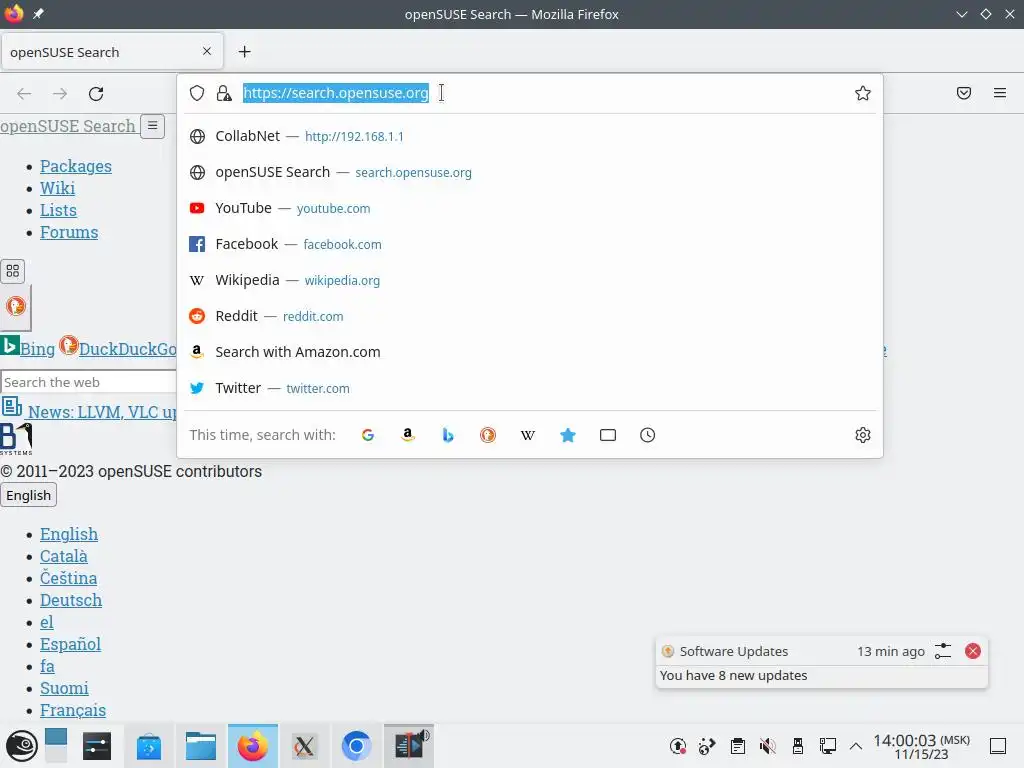Image resolution: width=1024 pixels, height=768 pixels.
Task: Switch language to Čeština
Action: [x=68, y=578]
